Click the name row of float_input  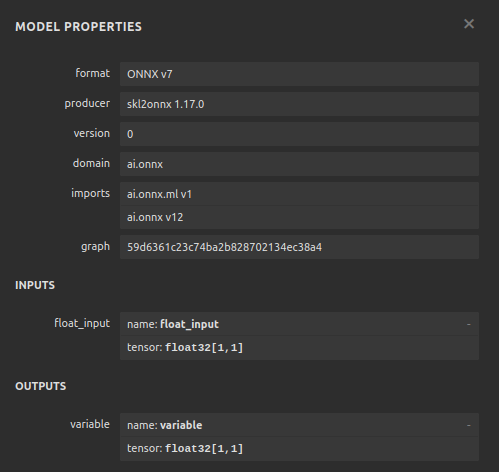(299, 324)
